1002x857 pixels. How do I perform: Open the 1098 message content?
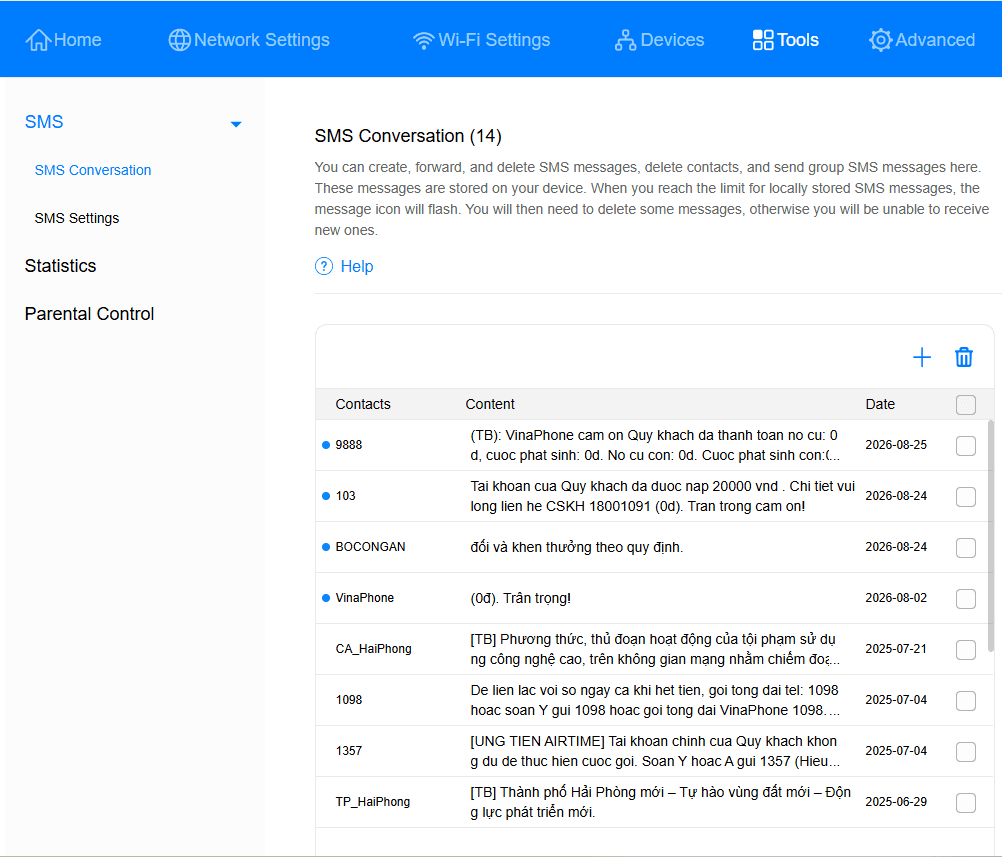tap(656, 700)
